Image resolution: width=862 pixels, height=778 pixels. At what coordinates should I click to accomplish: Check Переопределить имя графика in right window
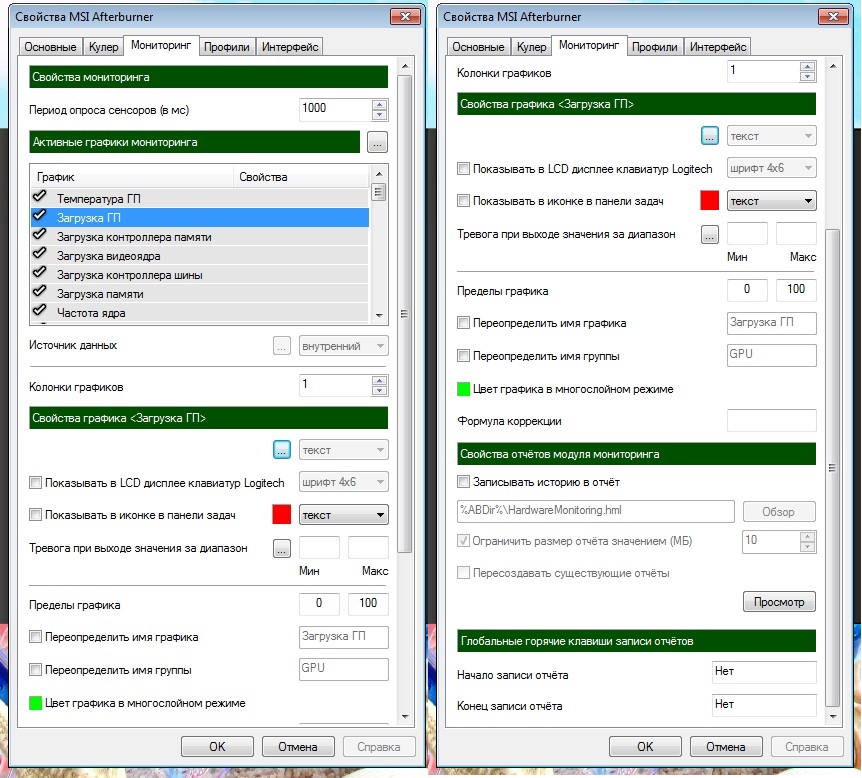463,323
